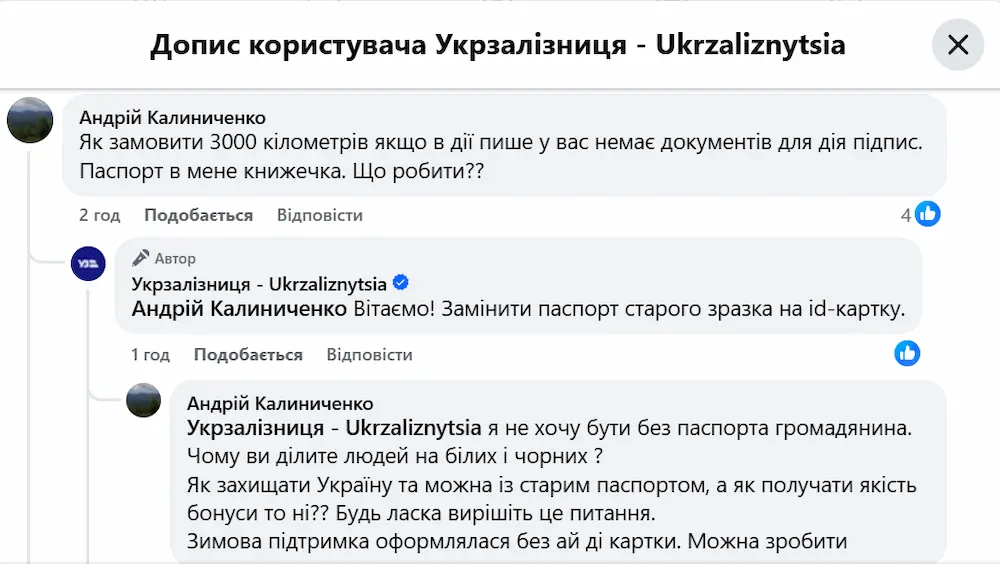Viewport: 1000px width, 566px height.
Task: Close the Ukrzaliznytsia post dialog
Action: click(x=958, y=45)
